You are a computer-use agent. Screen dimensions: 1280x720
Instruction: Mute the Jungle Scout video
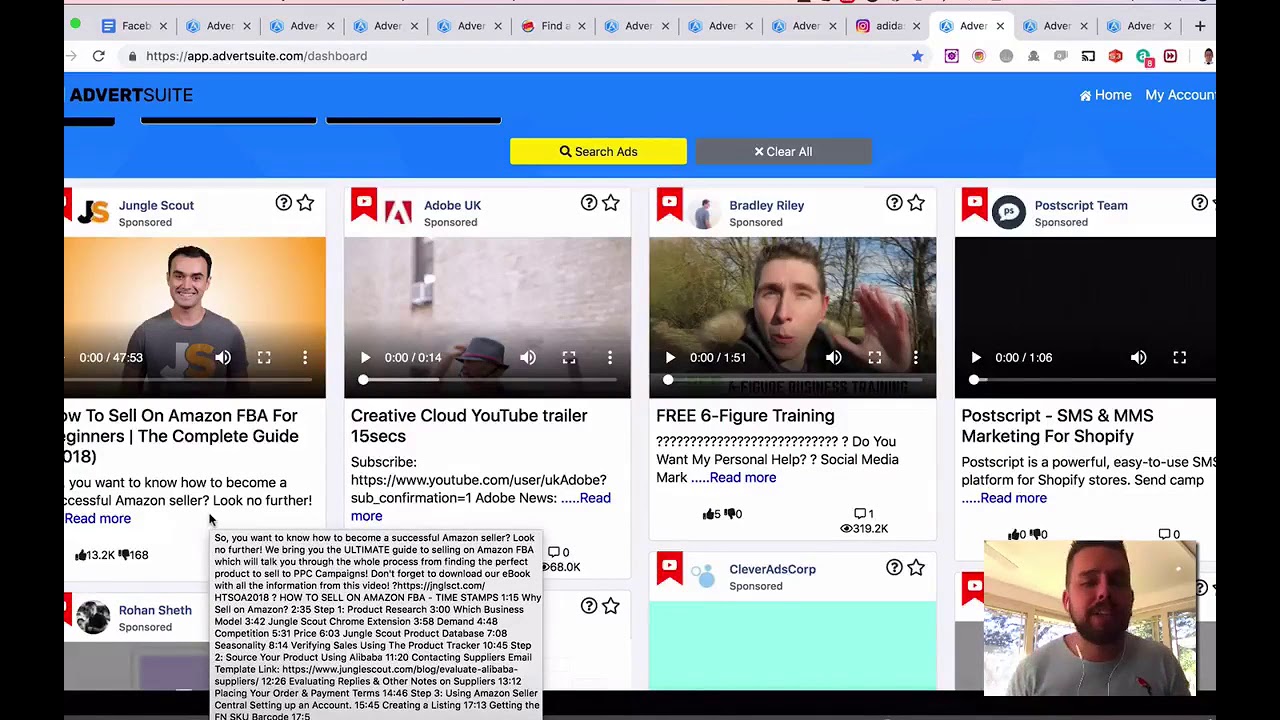[x=223, y=357]
